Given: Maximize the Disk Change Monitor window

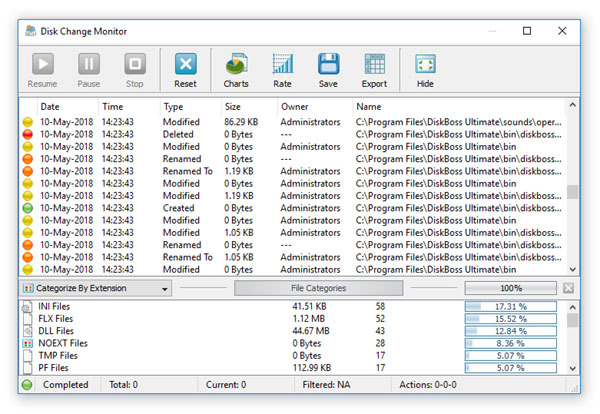Looking at the screenshot, I should click(x=527, y=31).
